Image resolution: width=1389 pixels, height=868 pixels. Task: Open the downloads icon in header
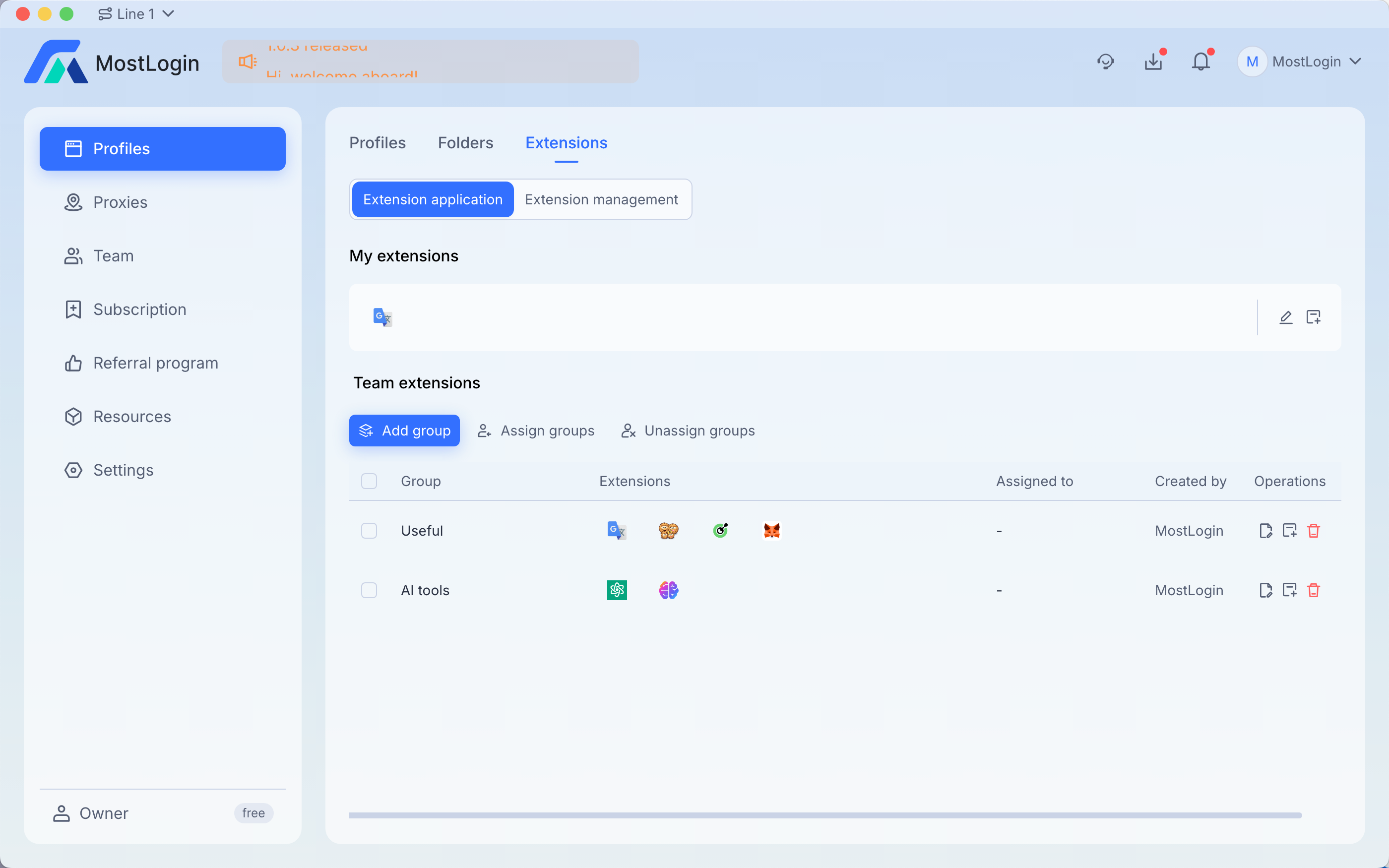tap(1153, 62)
